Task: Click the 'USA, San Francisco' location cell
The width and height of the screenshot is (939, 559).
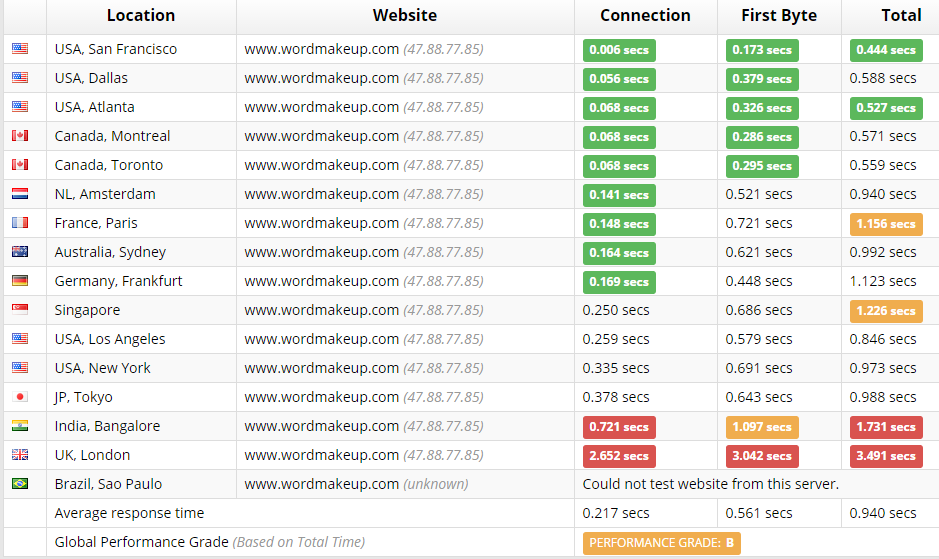Action: click(141, 49)
